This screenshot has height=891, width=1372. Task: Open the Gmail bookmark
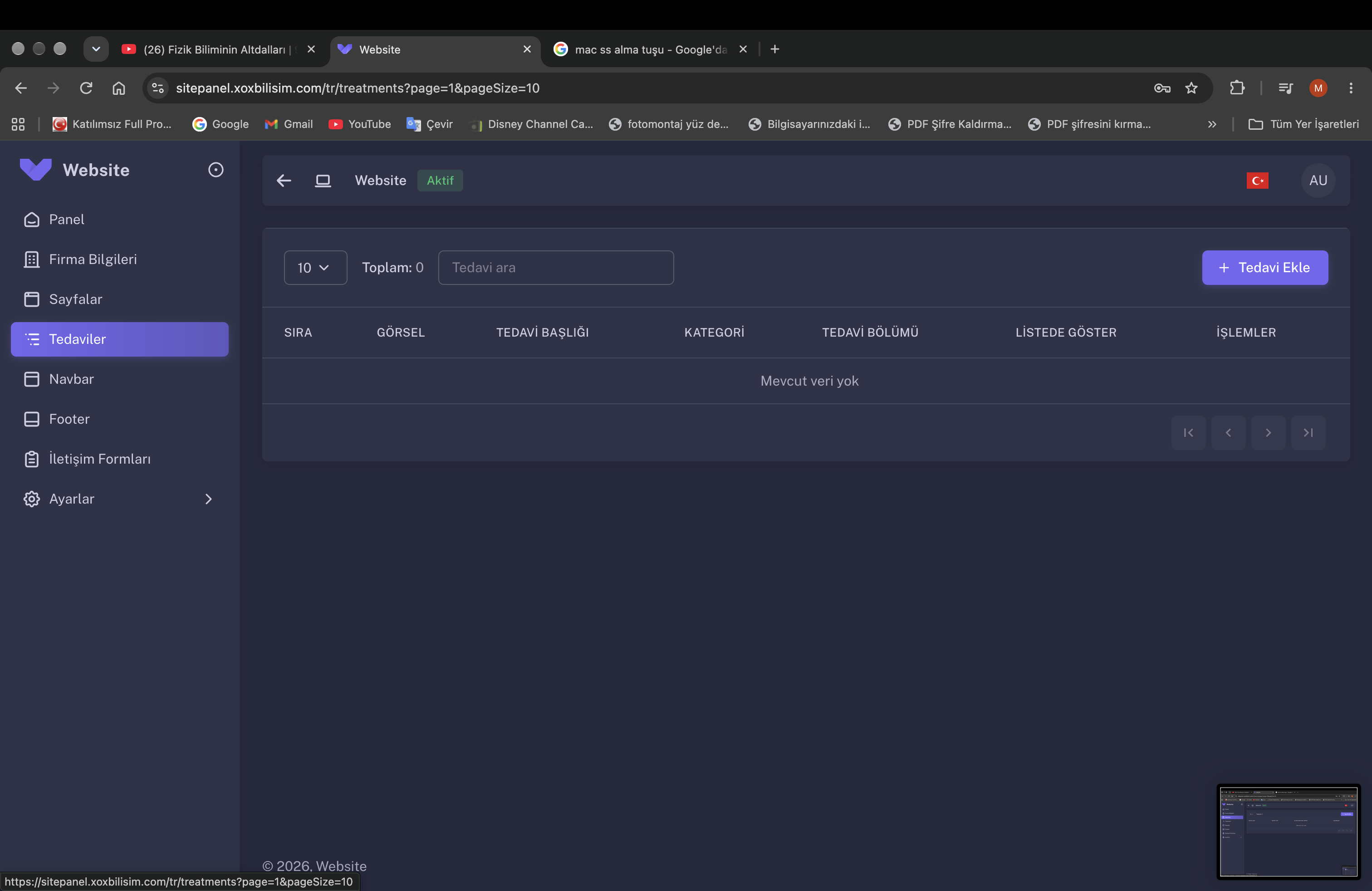pyautogui.click(x=289, y=124)
